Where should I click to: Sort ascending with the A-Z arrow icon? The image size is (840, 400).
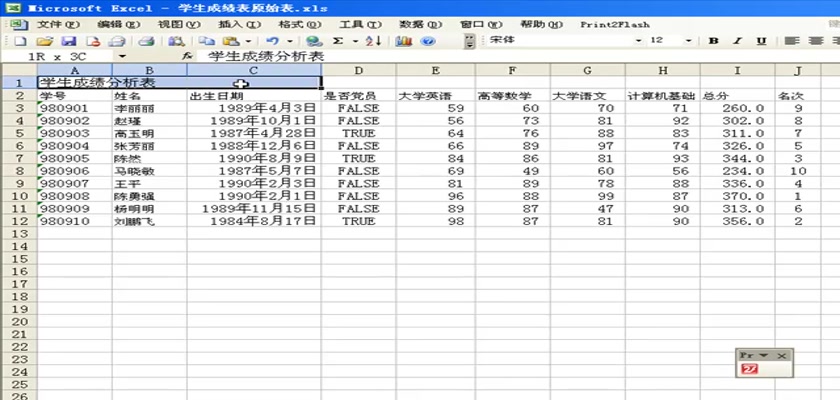click(x=373, y=41)
